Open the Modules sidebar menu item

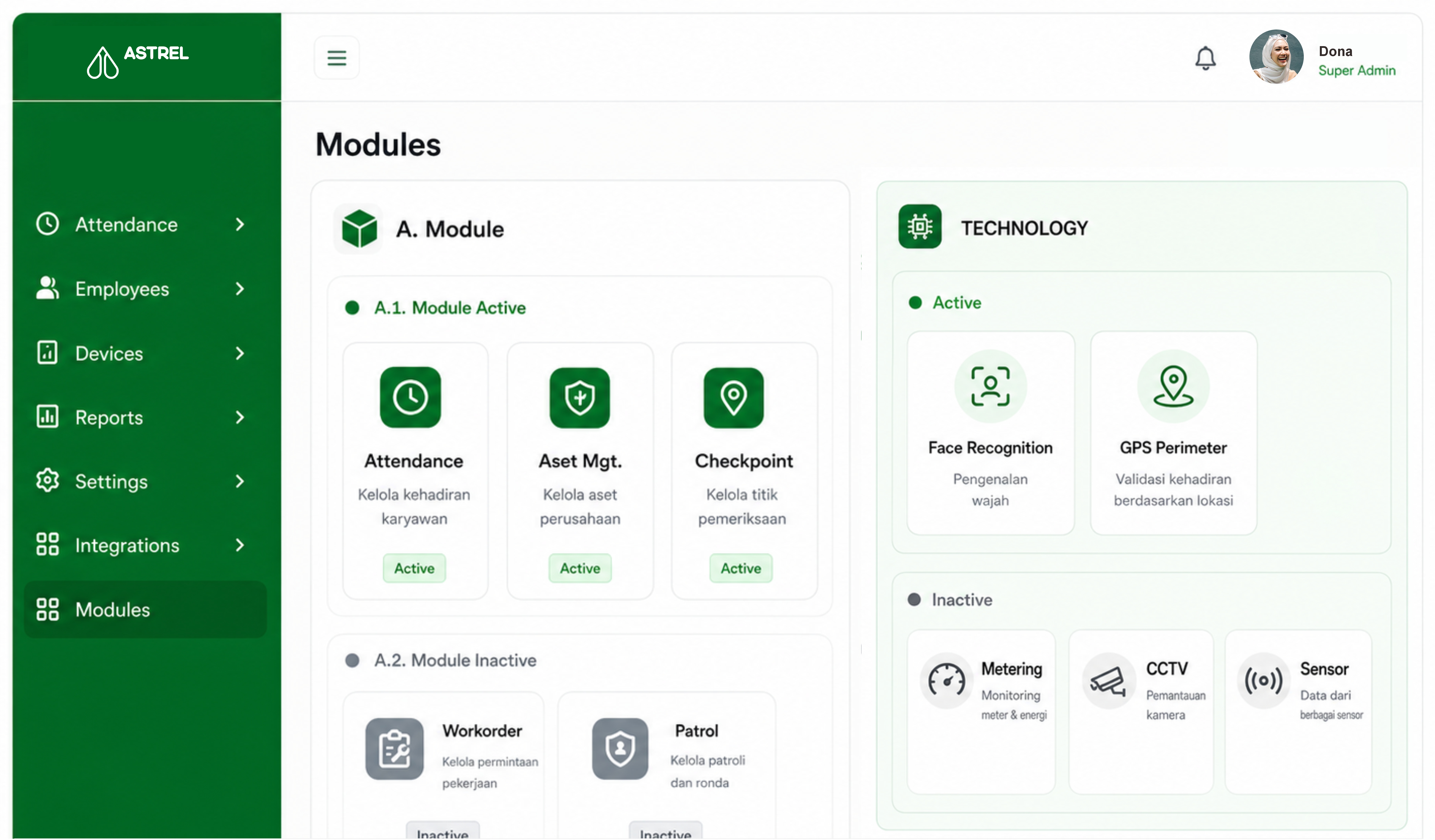point(145,610)
